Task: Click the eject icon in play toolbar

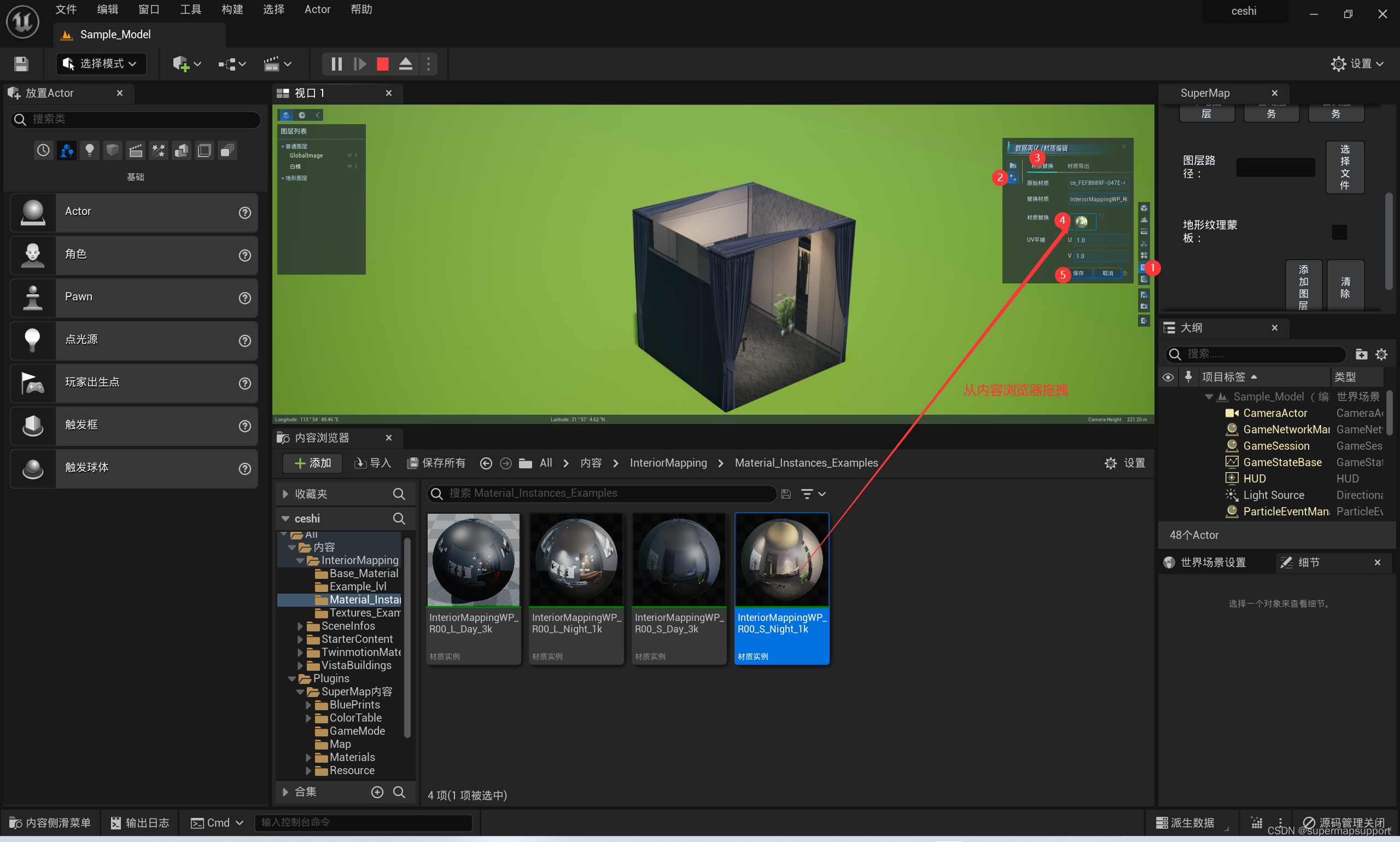Action: coord(405,63)
